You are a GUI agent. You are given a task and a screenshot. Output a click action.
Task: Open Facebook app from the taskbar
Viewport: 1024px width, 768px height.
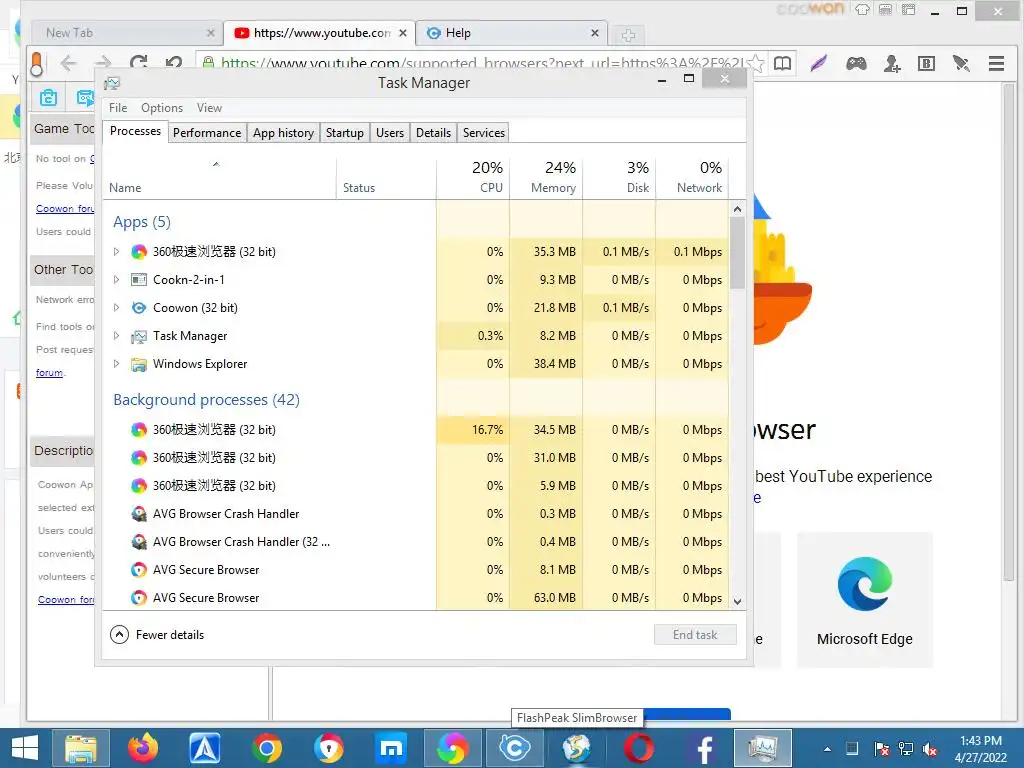coord(702,748)
